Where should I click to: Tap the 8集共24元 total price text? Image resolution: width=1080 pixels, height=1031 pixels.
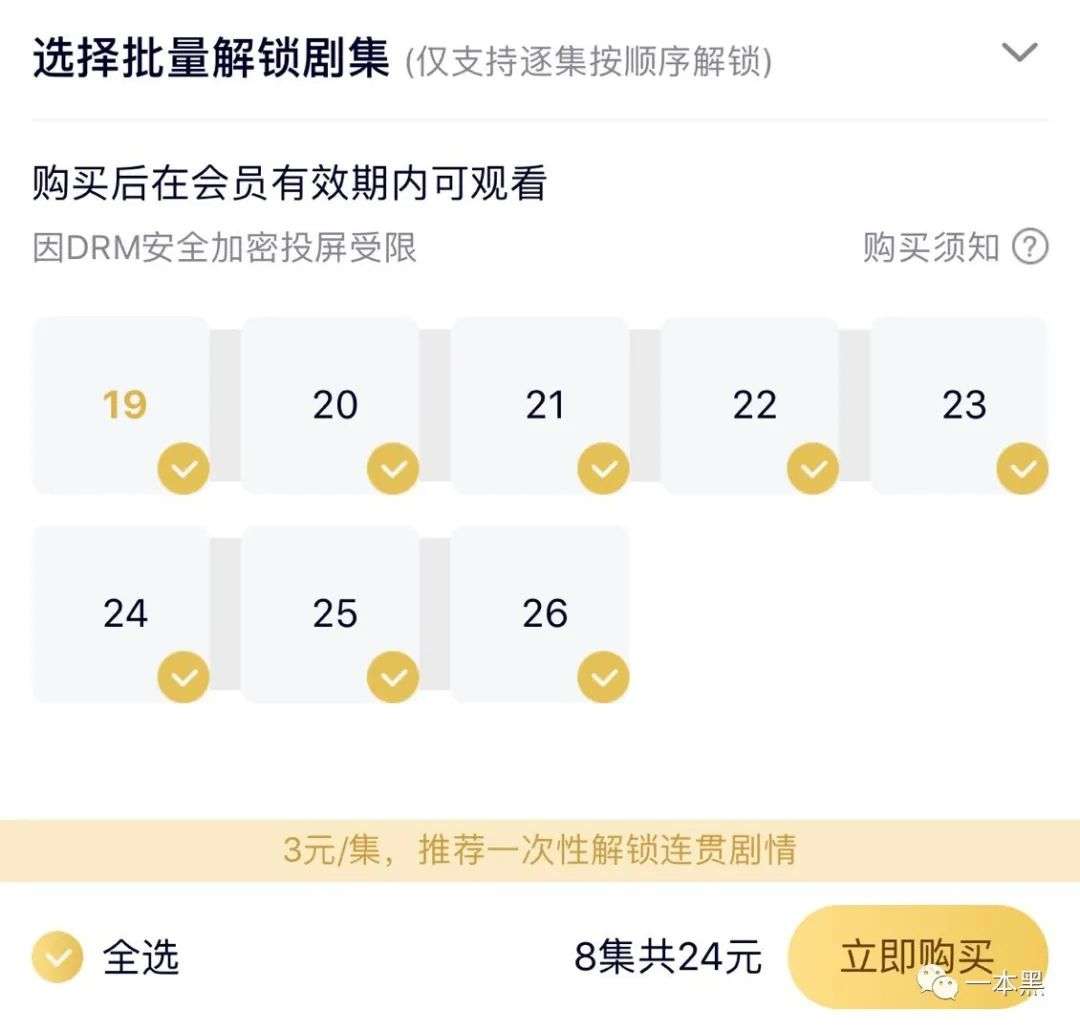(668, 957)
